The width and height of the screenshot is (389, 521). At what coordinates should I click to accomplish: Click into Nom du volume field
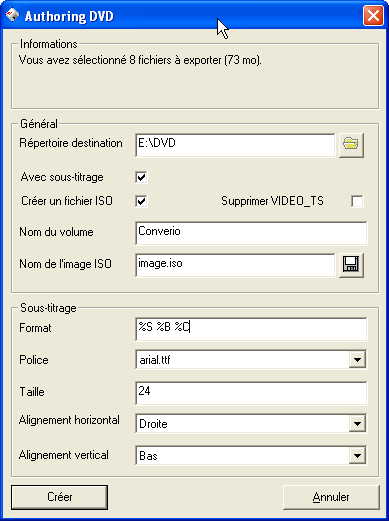pos(251,233)
